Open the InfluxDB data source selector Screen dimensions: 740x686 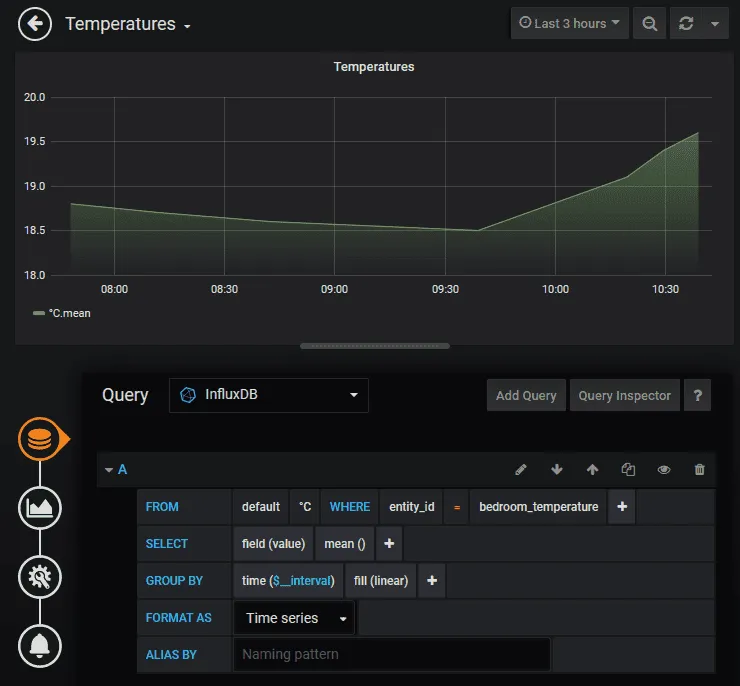(x=269, y=395)
